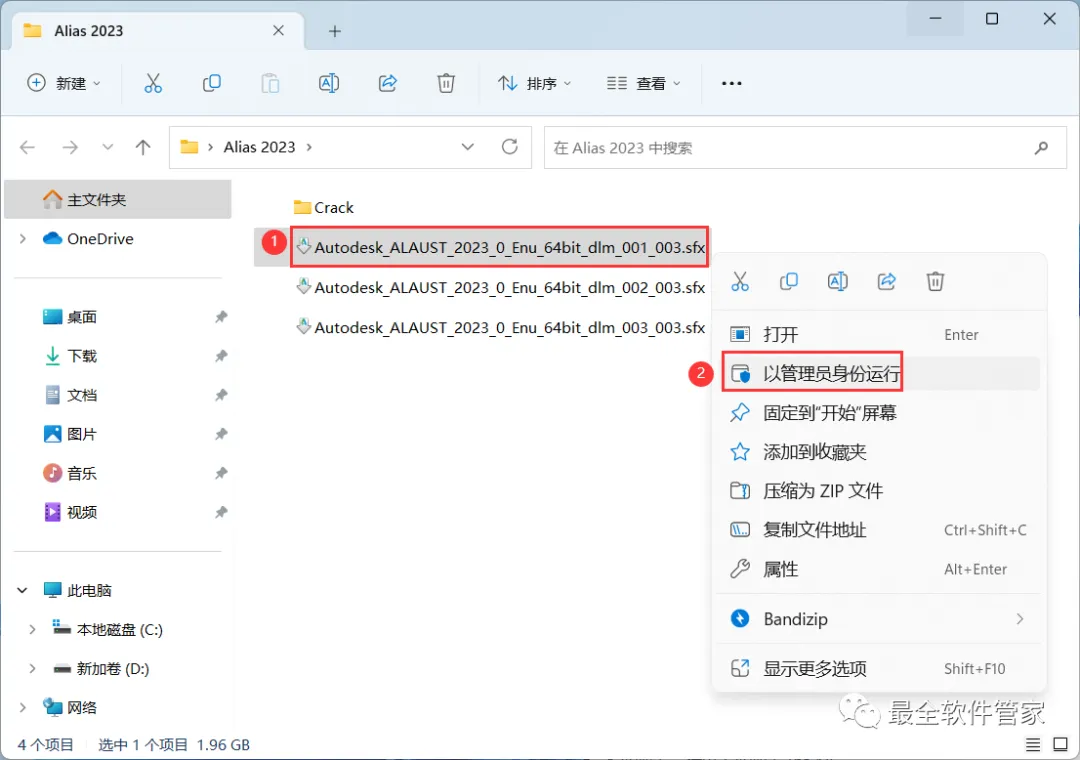Open 桌面 quick access folder
1080x760 pixels.
coord(81,317)
